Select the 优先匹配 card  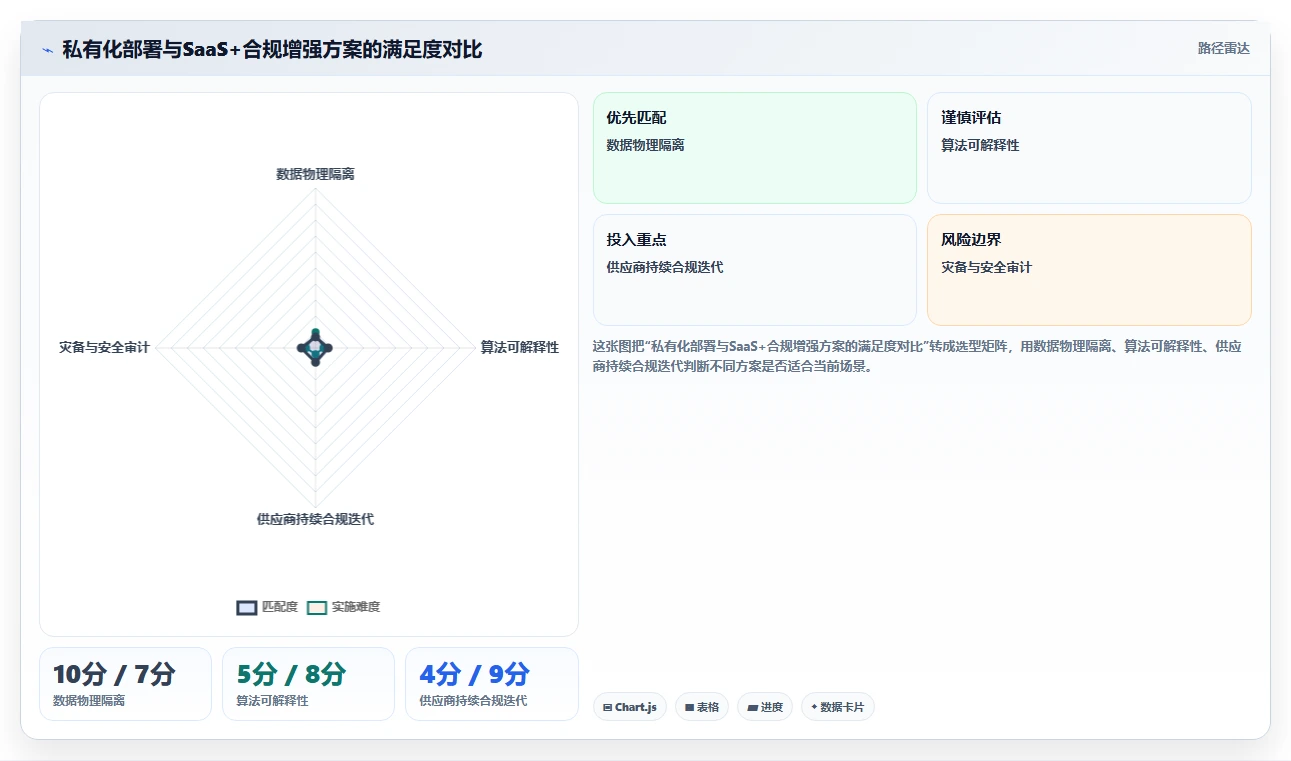(755, 148)
